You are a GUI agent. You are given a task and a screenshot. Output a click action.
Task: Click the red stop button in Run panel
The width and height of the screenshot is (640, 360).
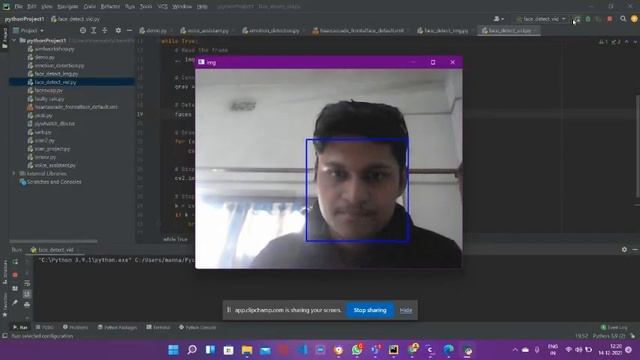click(x=15, y=275)
